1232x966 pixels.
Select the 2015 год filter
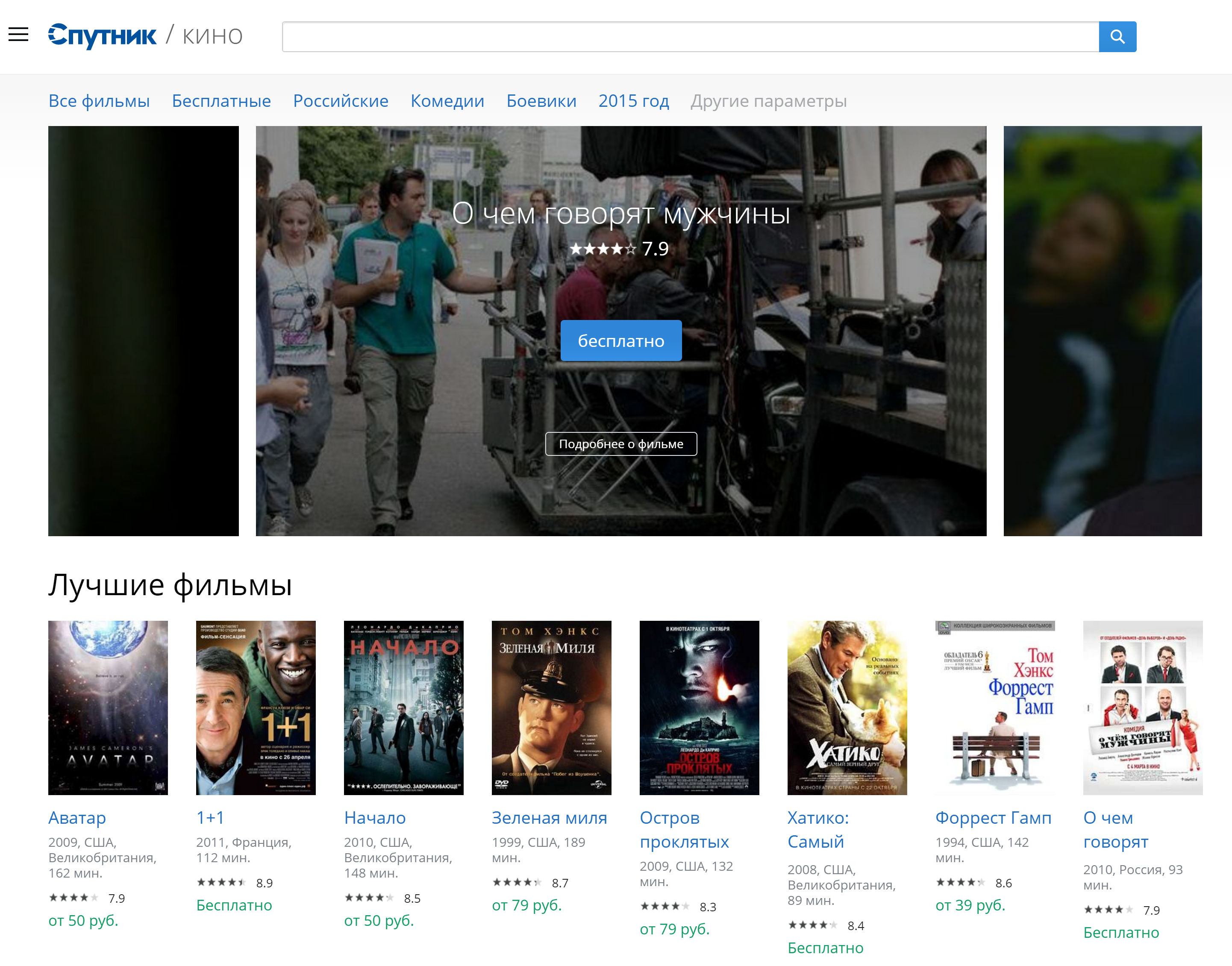point(634,101)
